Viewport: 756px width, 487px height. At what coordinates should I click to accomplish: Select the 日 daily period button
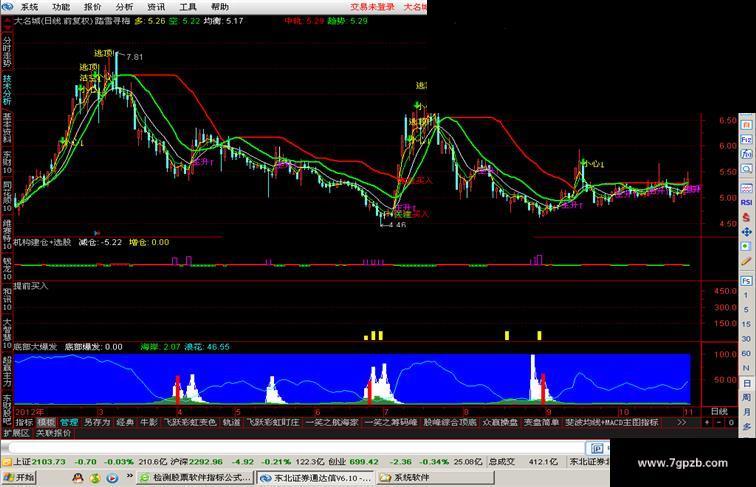pos(746,383)
